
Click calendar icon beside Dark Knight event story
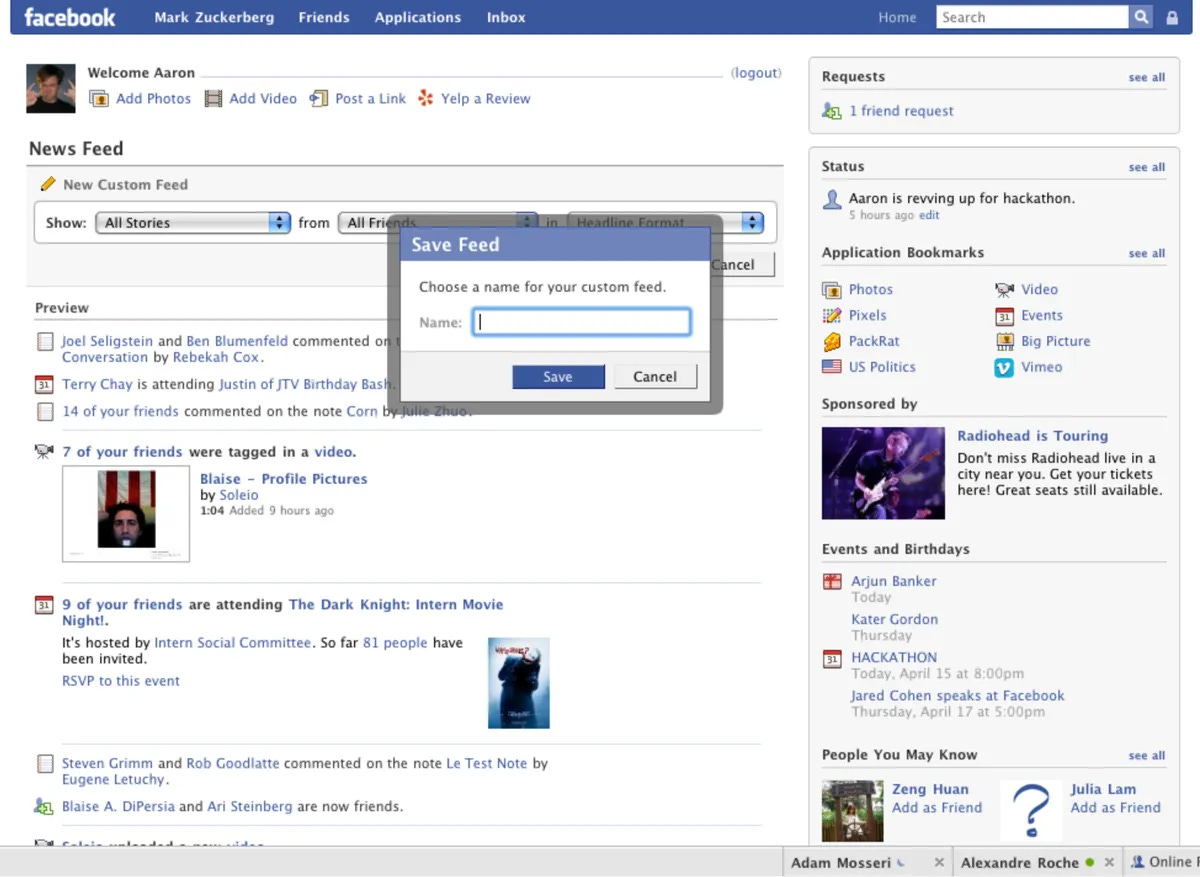[x=44, y=605]
